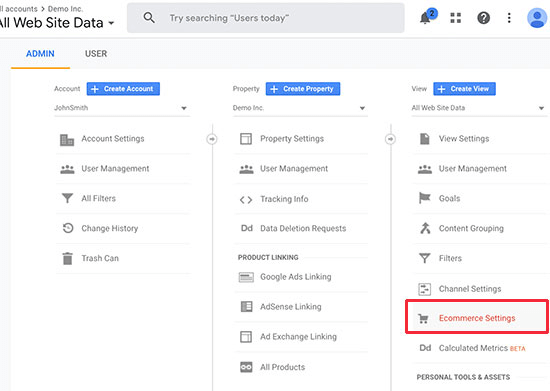Switch to the ADMIN tab
Viewport: 550px width, 391px height.
40,54
